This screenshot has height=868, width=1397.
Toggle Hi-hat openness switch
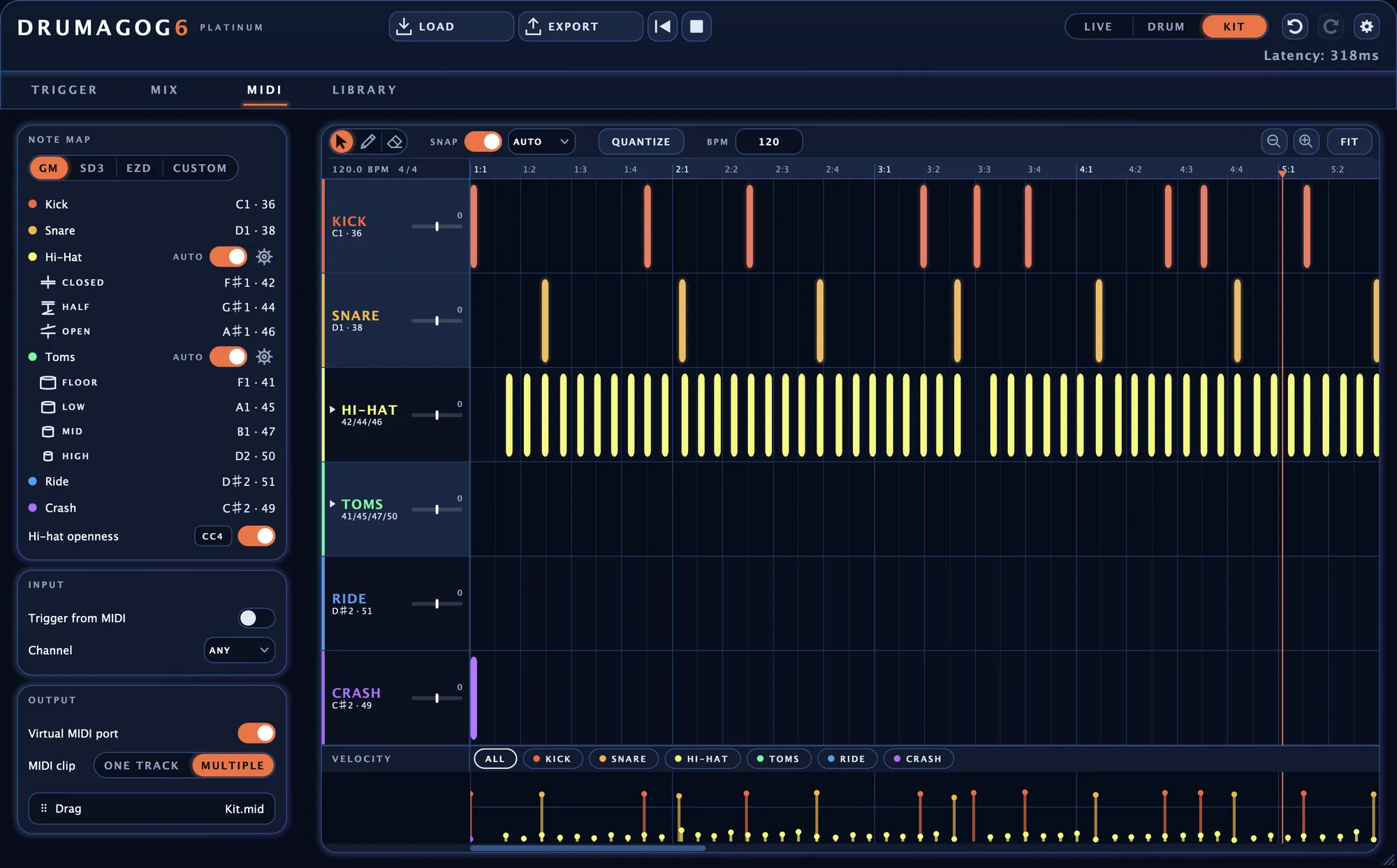tap(256, 536)
